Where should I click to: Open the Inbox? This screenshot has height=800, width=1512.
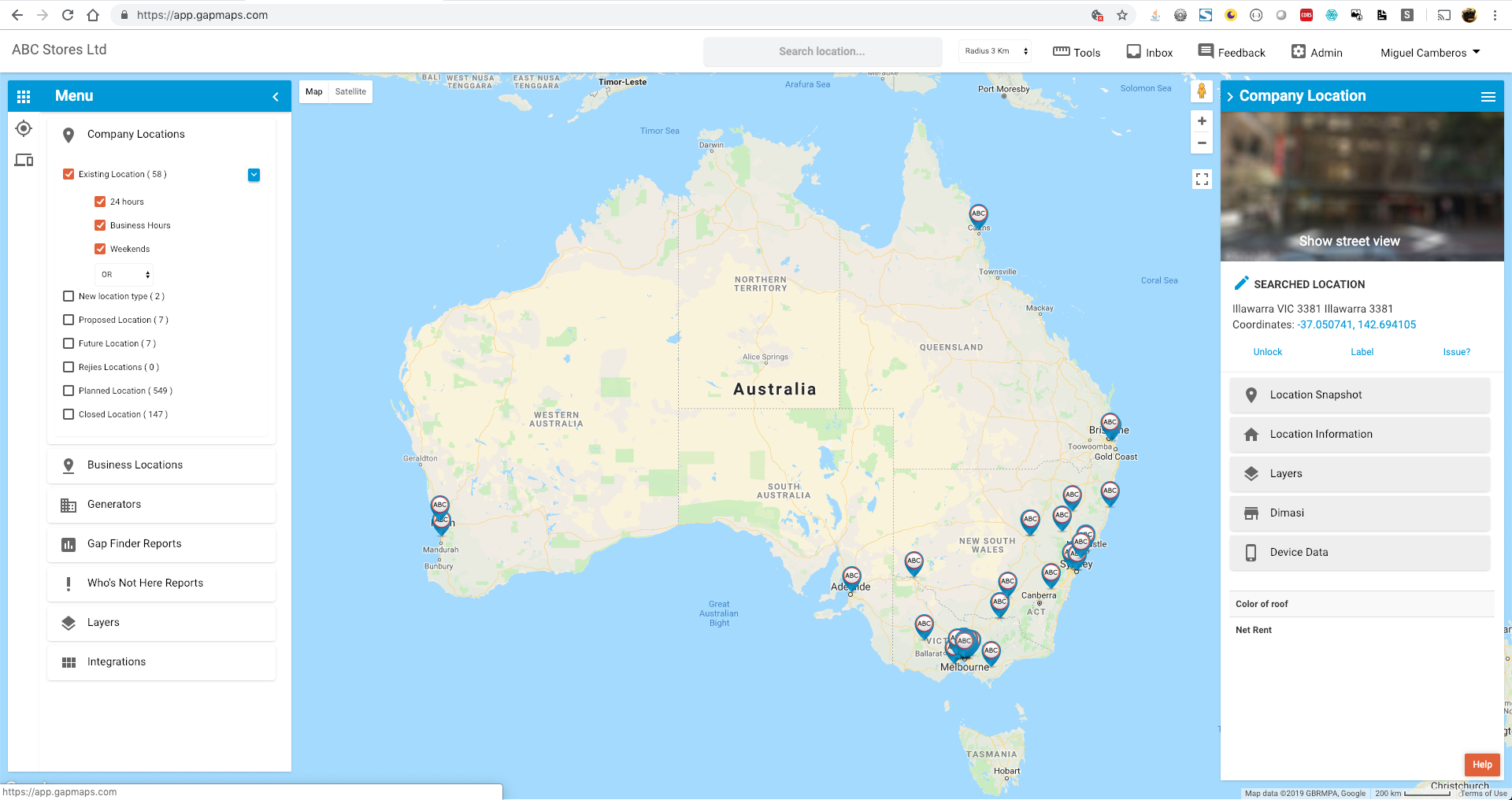click(1149, 53)
